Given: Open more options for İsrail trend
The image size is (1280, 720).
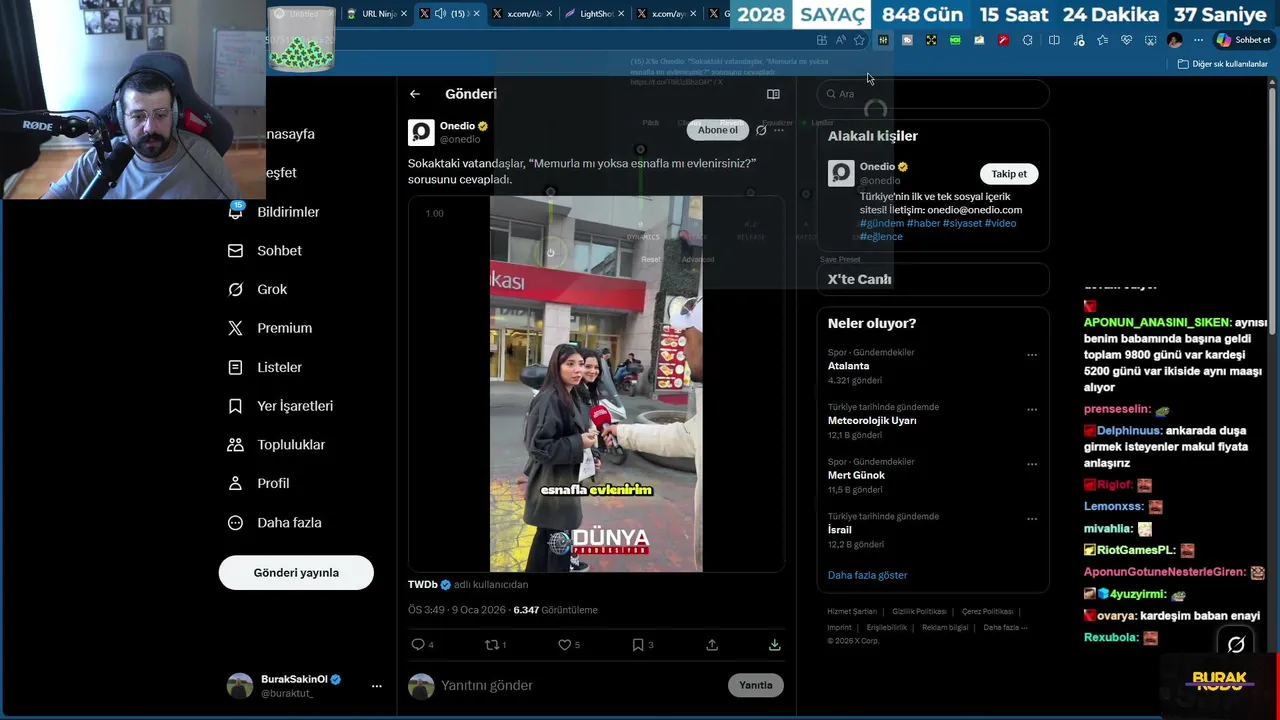Looking at the screenshot, I should (1032, 519).
